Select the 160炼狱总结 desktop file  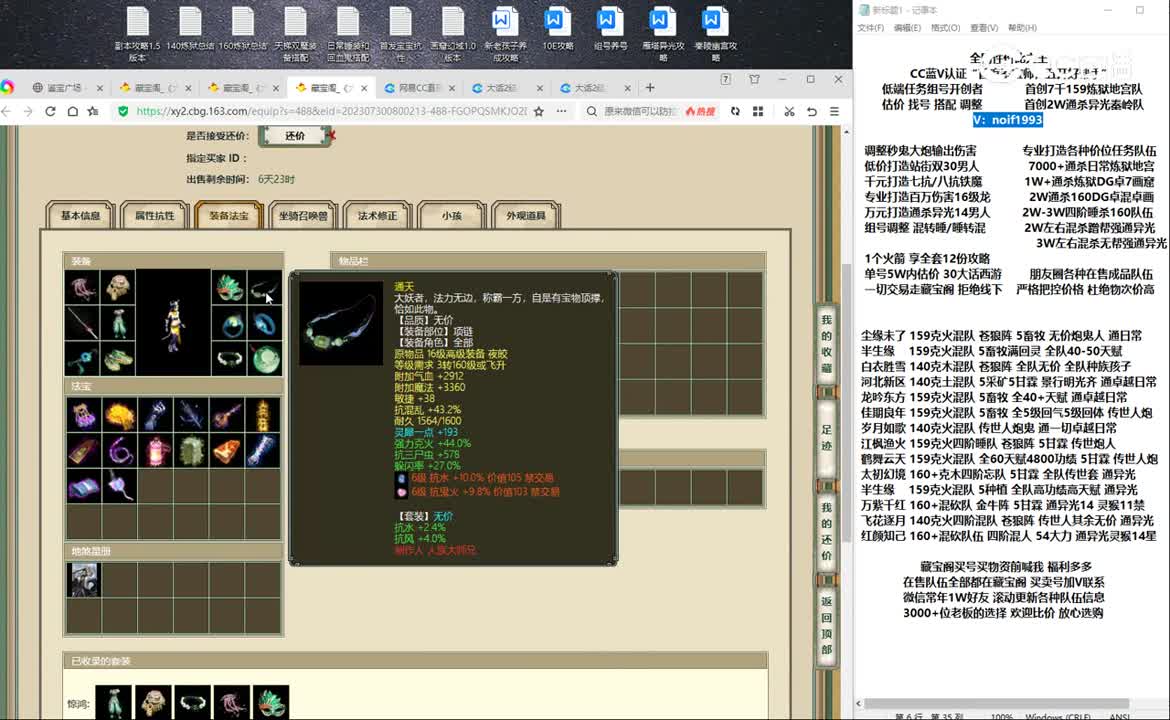tap(243, 31)
